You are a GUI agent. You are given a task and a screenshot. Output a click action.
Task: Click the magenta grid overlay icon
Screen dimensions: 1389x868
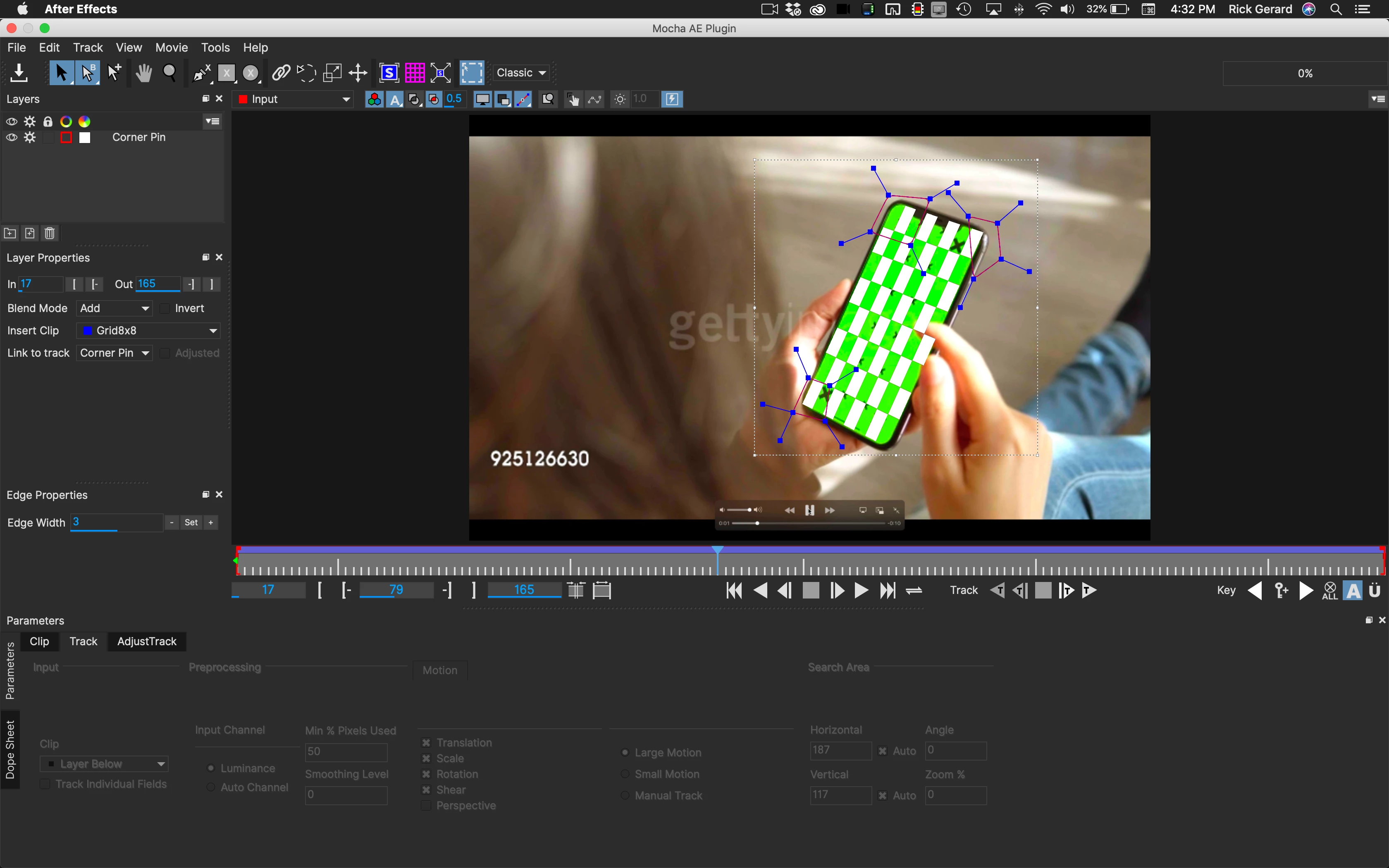pos(414,73)
